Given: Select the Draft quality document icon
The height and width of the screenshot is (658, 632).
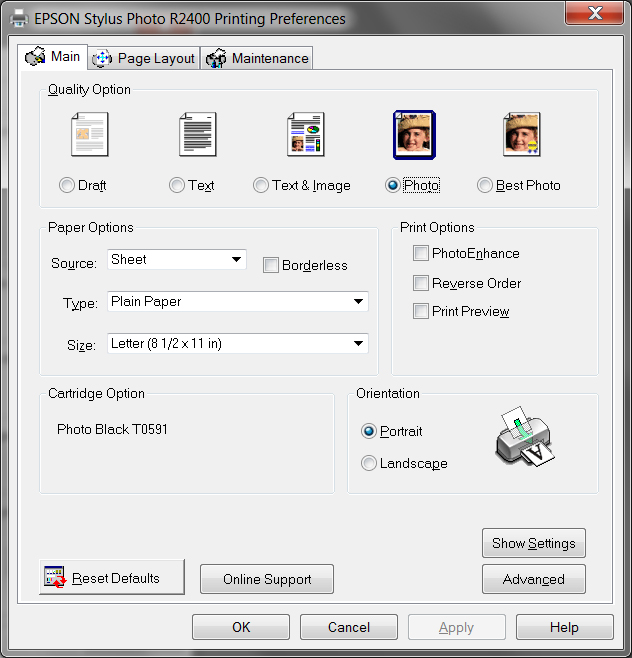Looking at the screenshot, I should pos(89,134).
